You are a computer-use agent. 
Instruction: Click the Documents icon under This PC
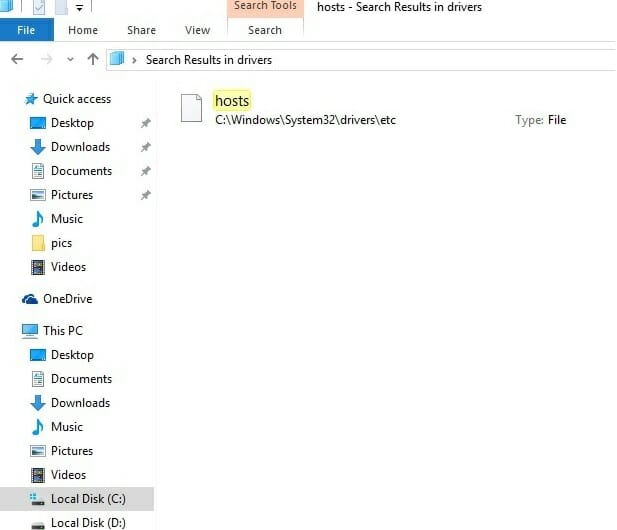(x=38, y=379)
